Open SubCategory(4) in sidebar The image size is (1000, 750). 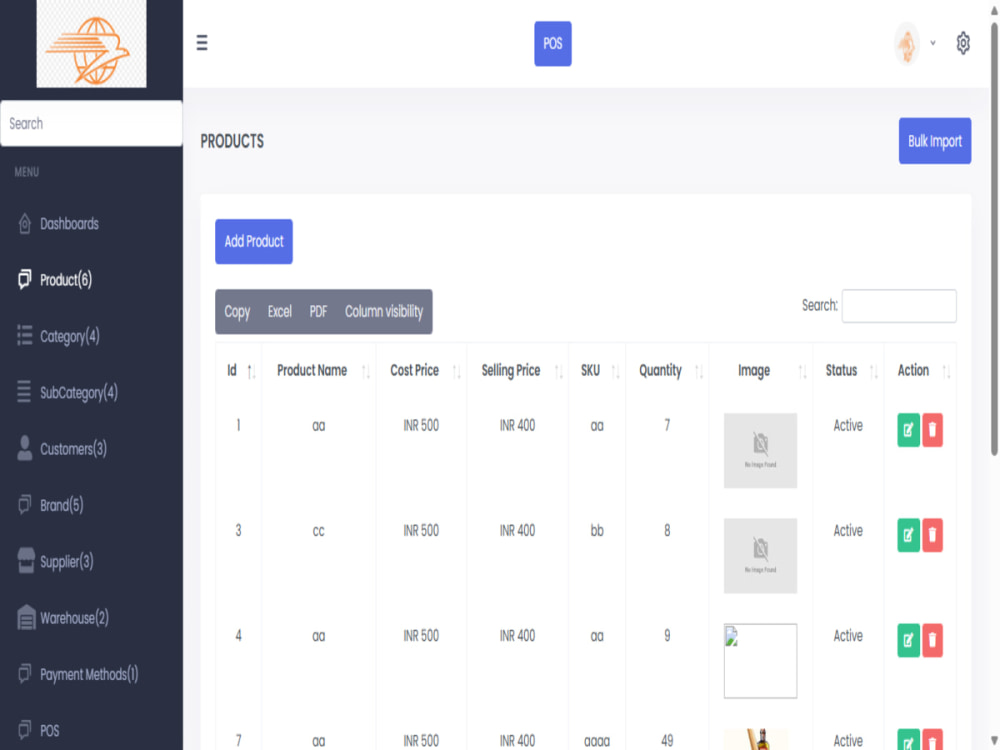[x=79, y=392]
